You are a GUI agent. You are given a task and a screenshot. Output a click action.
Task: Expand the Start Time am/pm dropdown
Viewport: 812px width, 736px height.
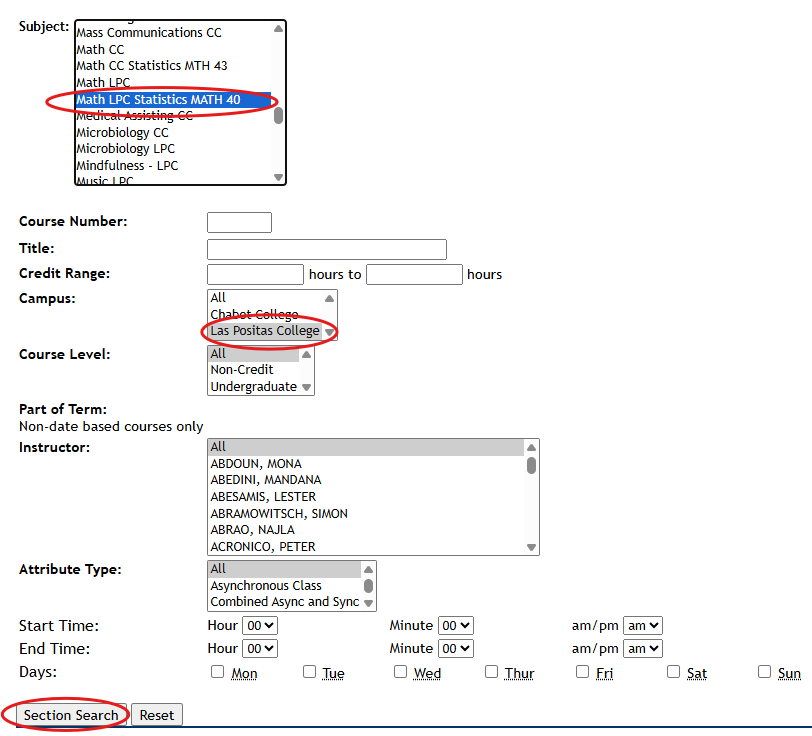tap(642, 625)
